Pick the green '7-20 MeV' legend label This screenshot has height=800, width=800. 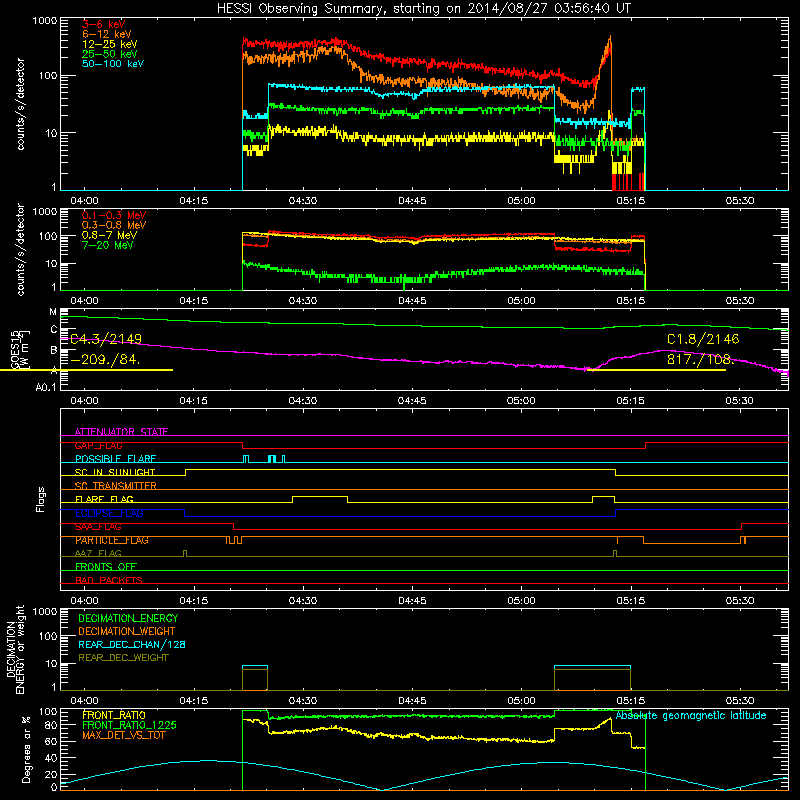(x=107, y=245)
